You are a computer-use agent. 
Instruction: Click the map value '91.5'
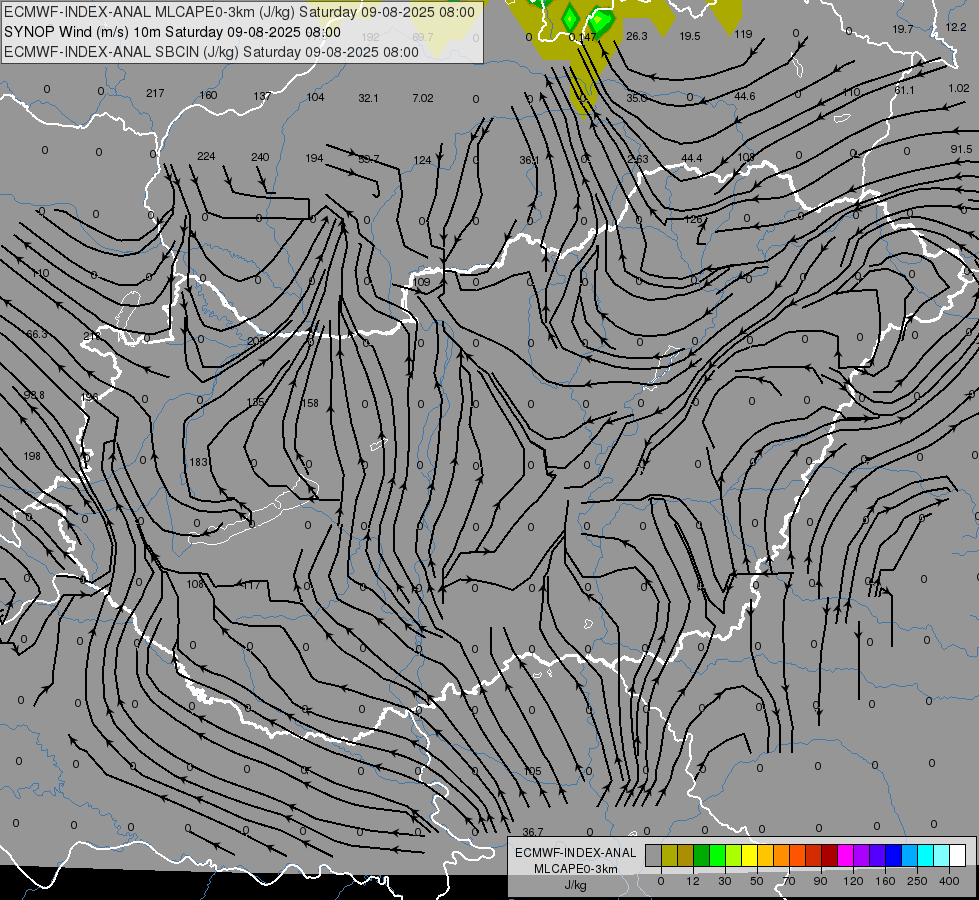click(x=962, y=149)
